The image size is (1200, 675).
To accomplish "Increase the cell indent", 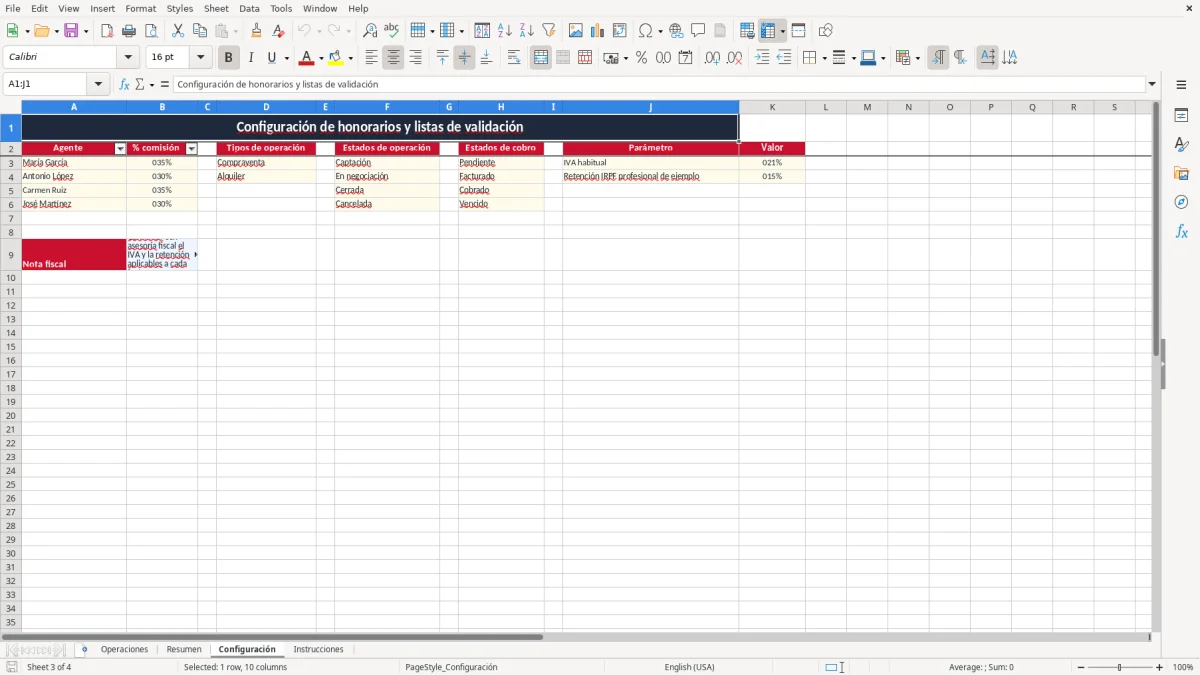I will tap(762, 58).
